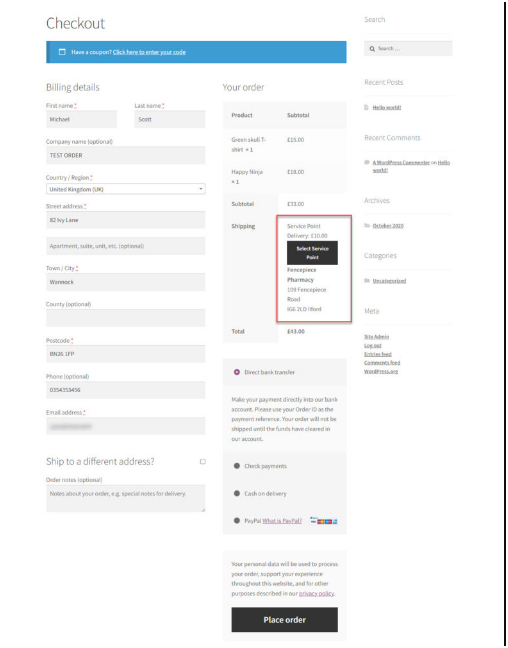Choose Cash on delivery payment method
Image resolution: width=508 pixels, height=648 pixels.
click(236, 493)
